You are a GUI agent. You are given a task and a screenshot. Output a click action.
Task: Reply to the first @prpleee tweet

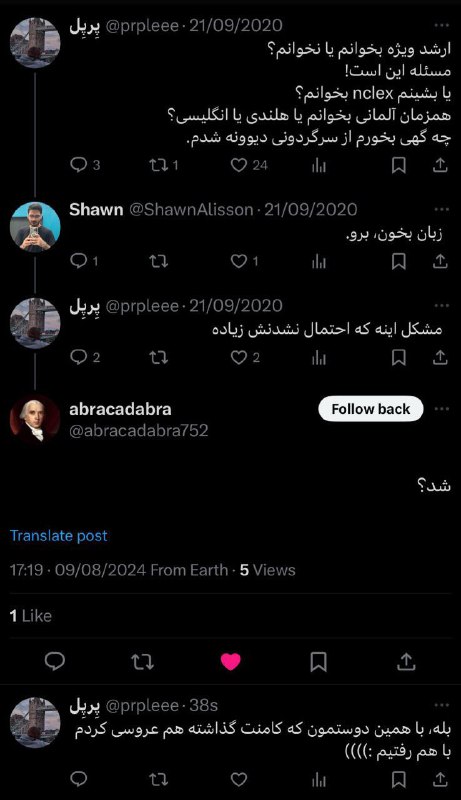tap(85, 165)
